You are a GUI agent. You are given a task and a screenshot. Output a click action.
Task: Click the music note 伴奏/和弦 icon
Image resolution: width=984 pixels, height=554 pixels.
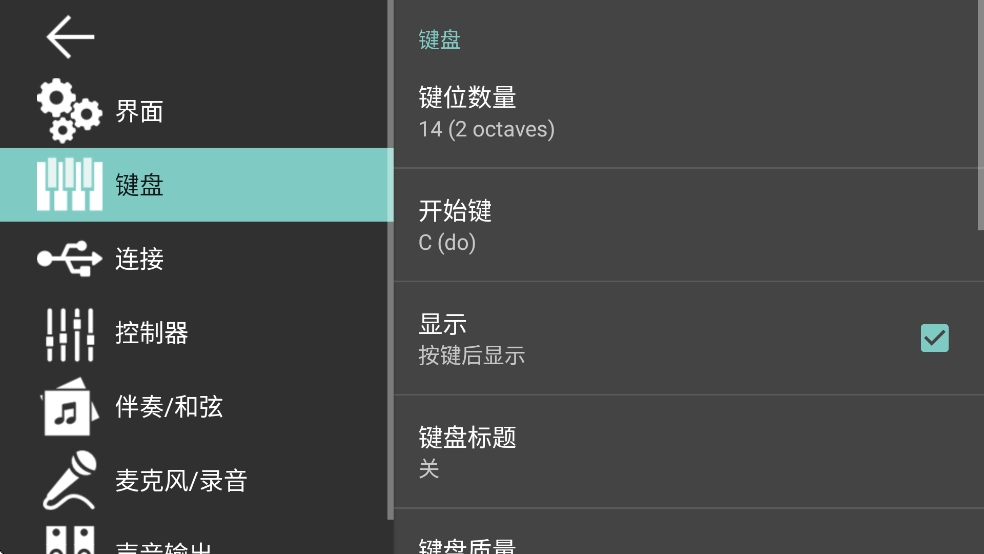(69, 407)
